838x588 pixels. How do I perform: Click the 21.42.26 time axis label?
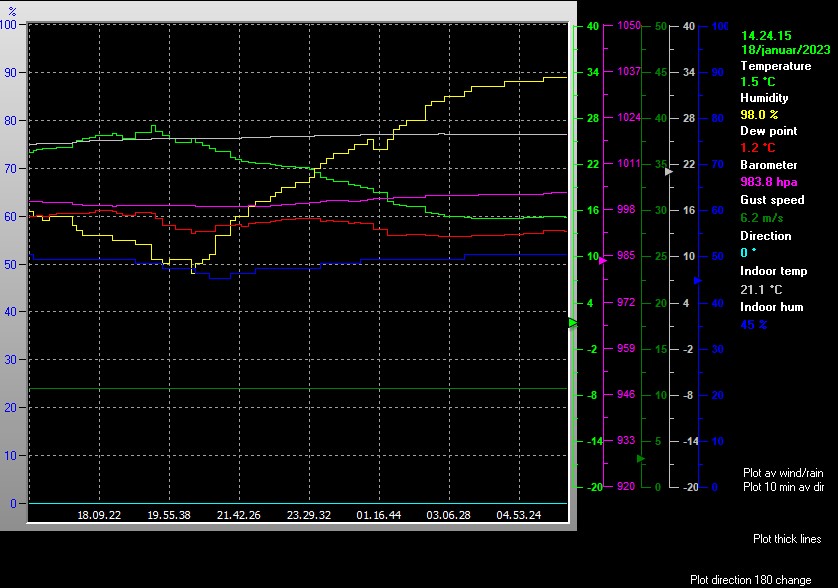pos(239,515)
